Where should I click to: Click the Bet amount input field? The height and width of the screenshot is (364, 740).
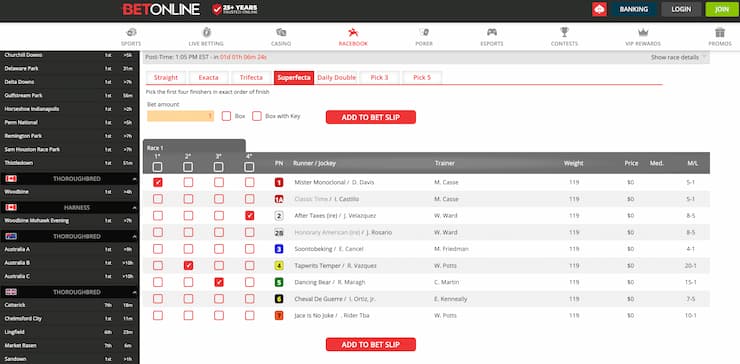click(x=180, y=116)
